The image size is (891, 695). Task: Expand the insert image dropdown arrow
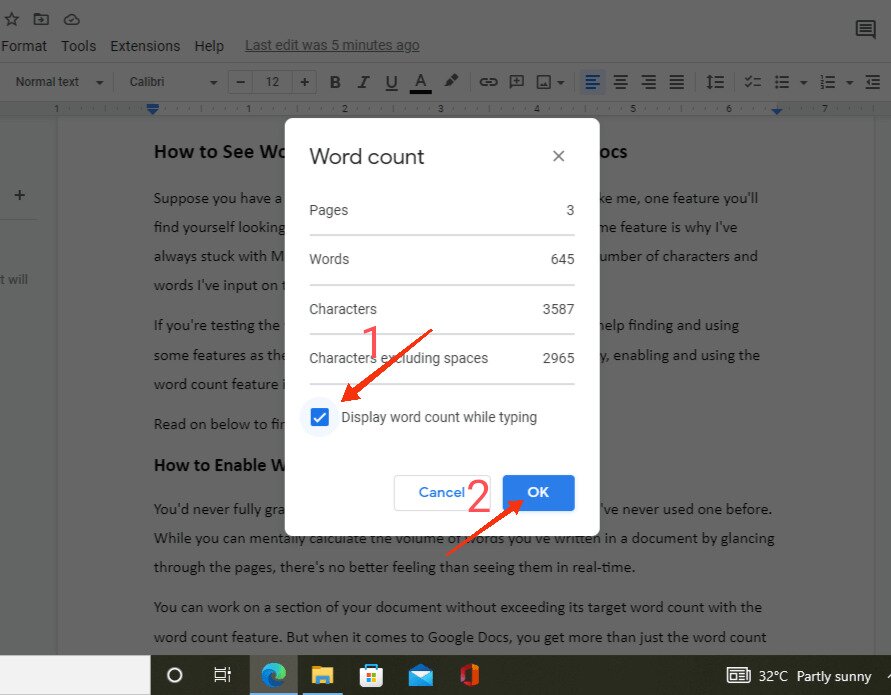[561, 83]
